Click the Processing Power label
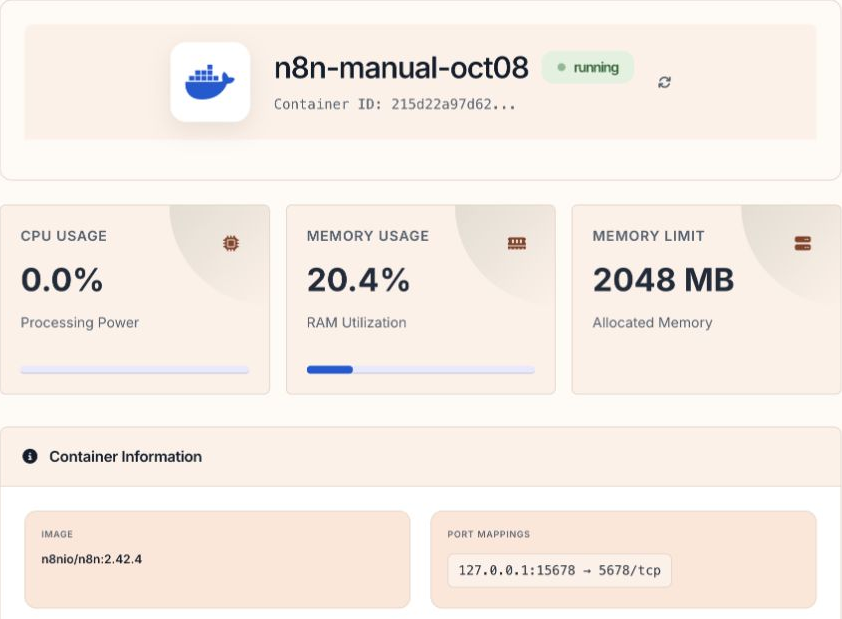The image size is (842, 619). [x=80, y=323]
